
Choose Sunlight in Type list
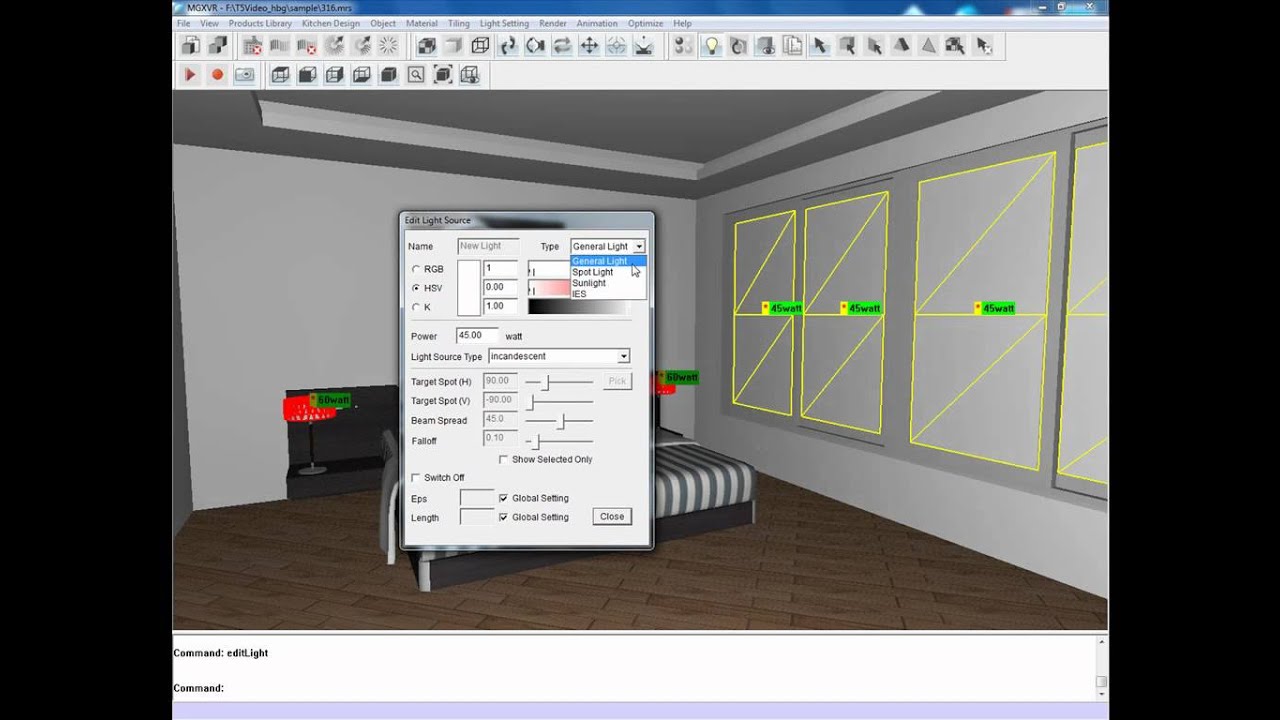pyautogui.click(x=608, y=283)
